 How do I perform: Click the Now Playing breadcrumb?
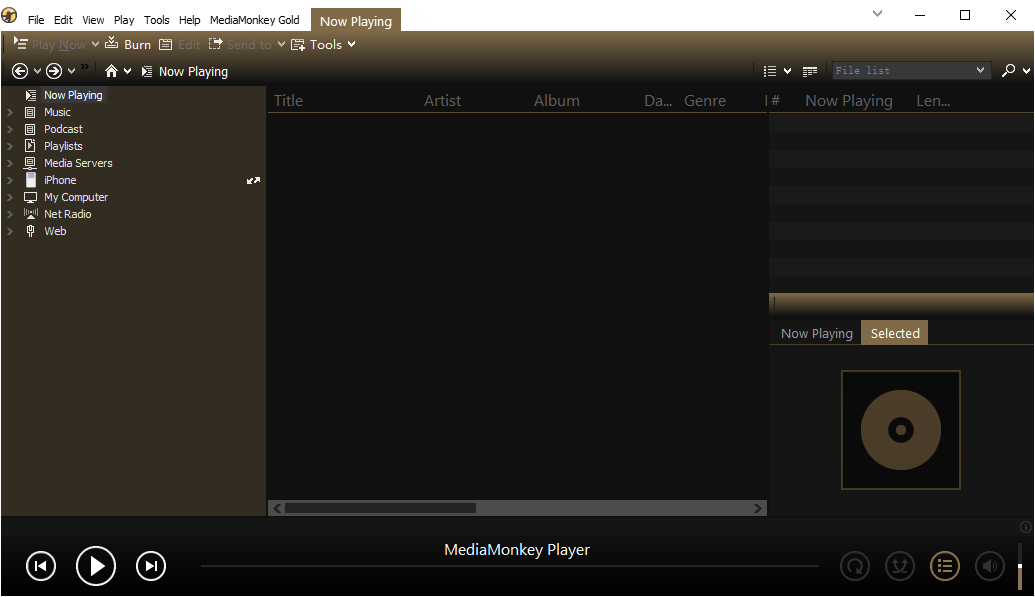pos(185,71)
